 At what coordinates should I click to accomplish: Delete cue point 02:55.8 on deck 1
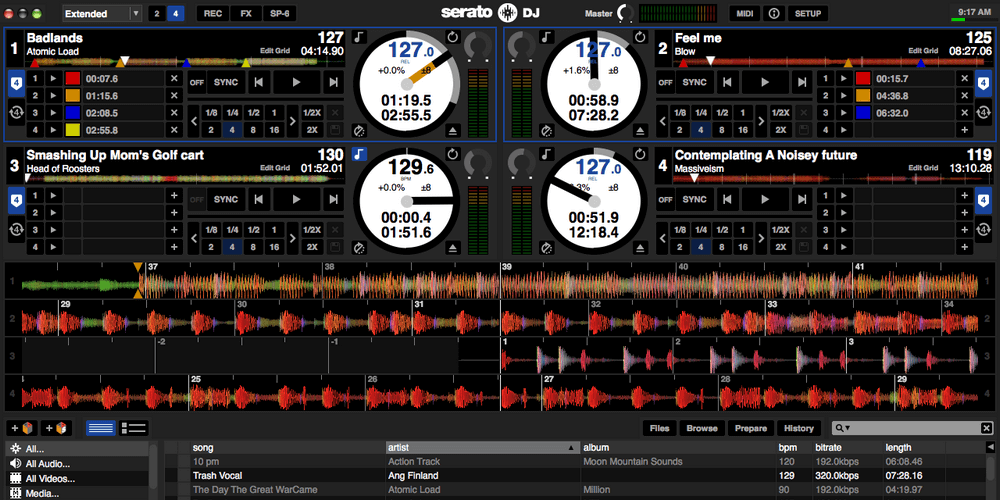pyautogui.click(x=174, y=130)
